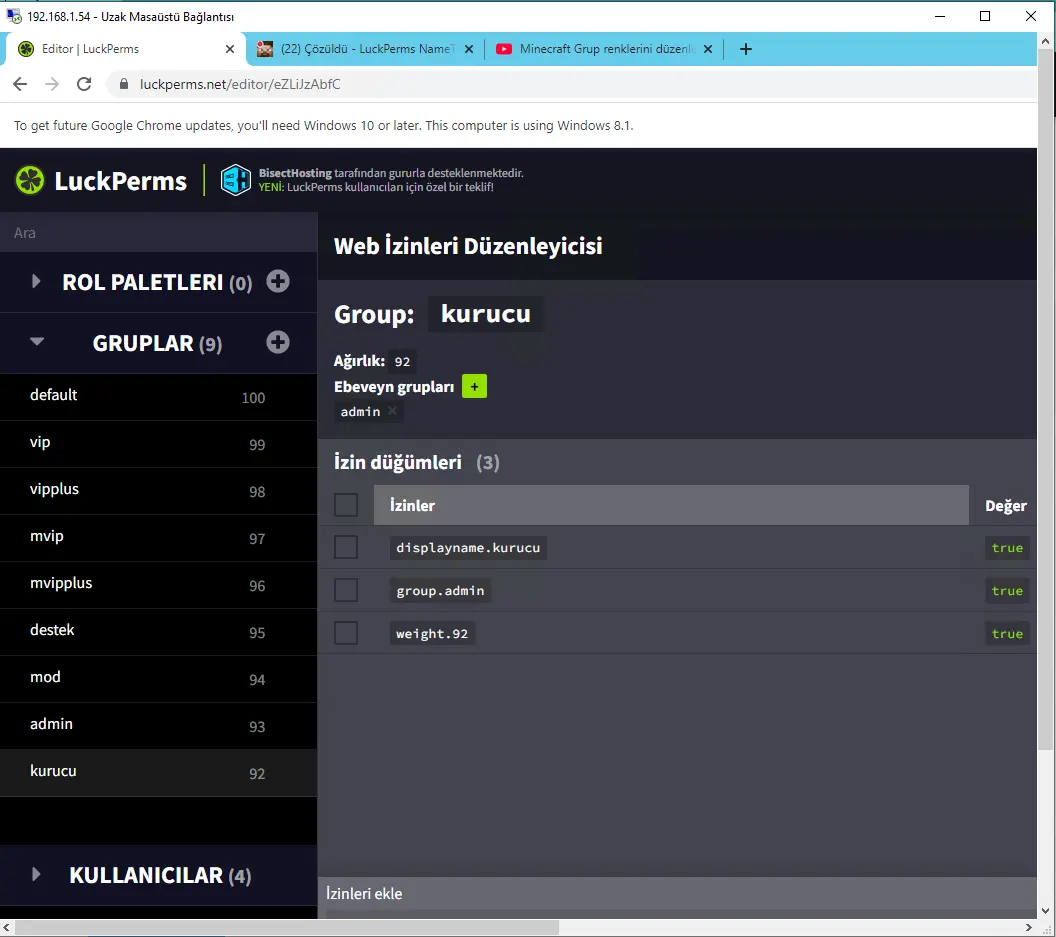Screen dimensions: 1056x937
Task: Select the default group
Action: click(x=158, y=397)
